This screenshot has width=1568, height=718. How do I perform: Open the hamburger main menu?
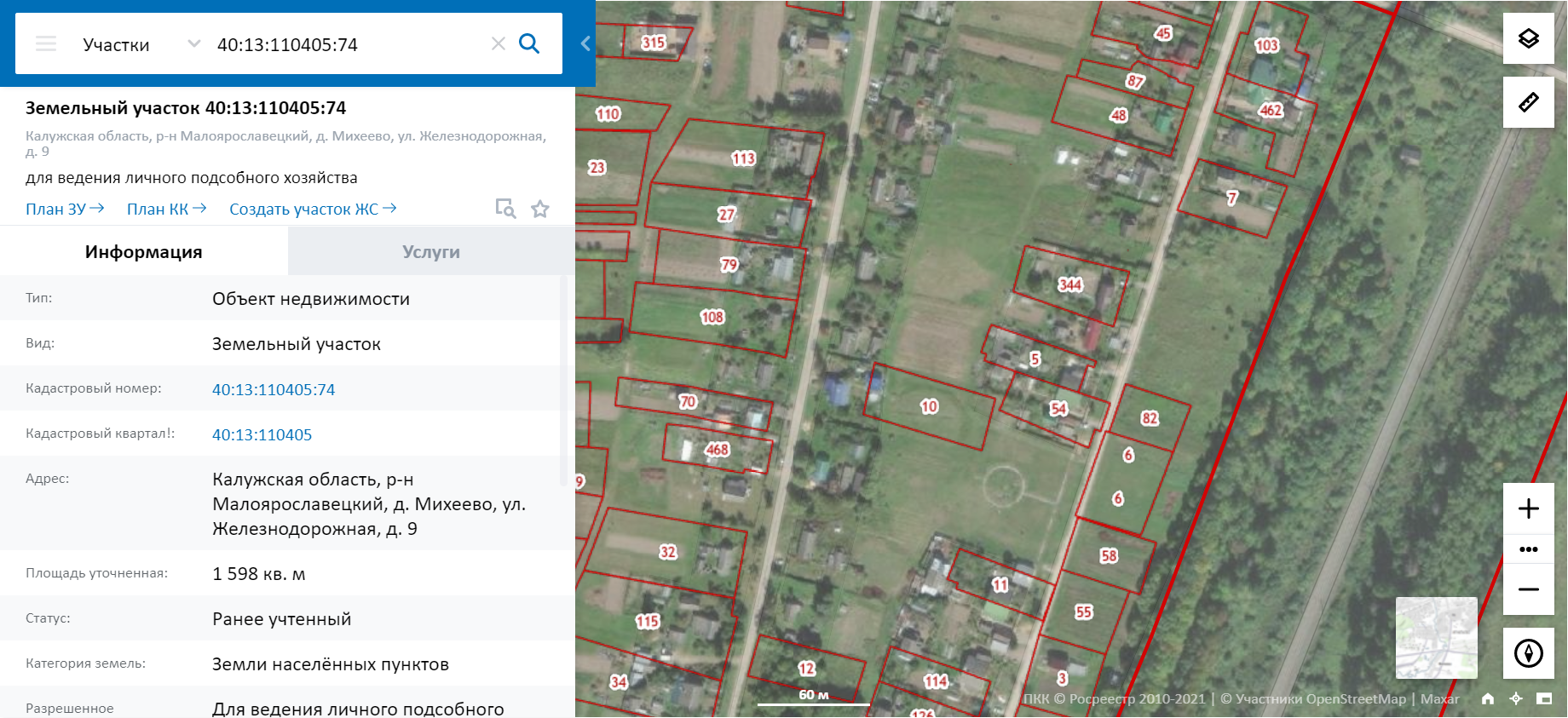[x=46, y=43]
